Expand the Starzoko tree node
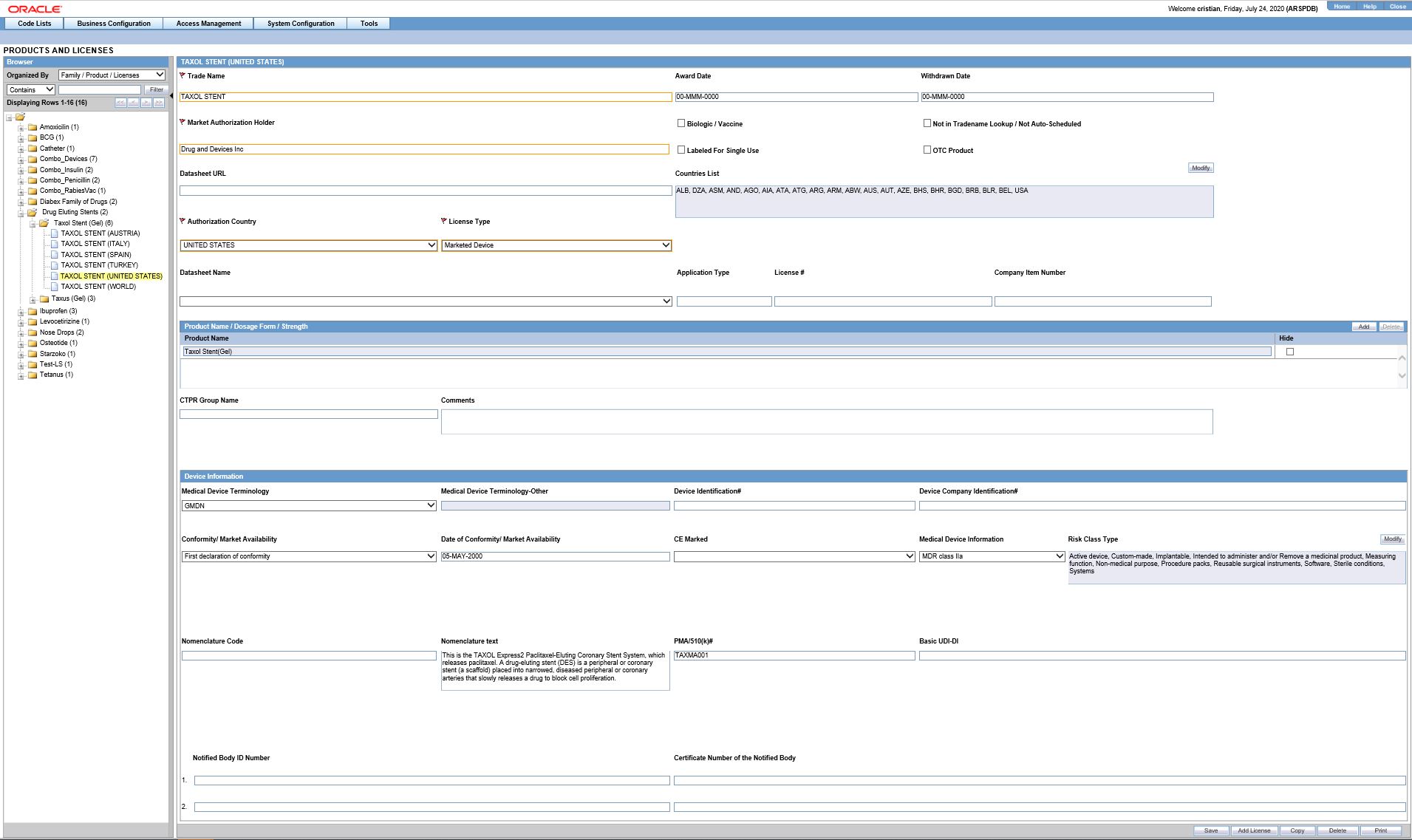The height and width of the screenshot is (840, 1412). [x=21, y=355]
